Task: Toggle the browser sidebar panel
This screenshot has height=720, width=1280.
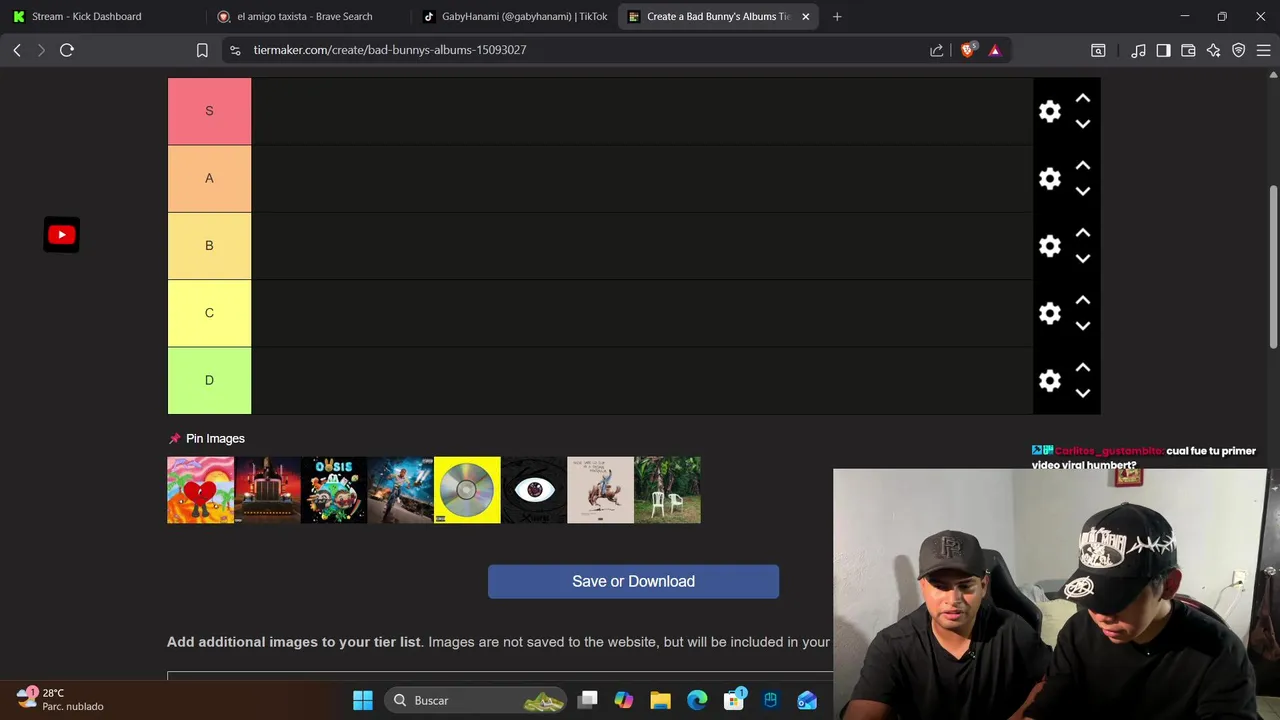Action: coord(1163,50)
